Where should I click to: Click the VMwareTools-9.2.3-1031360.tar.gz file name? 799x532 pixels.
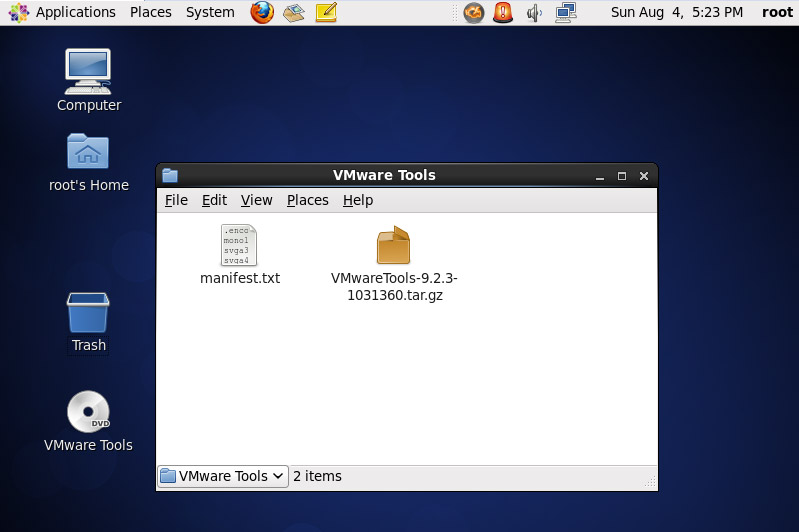(x=394, y=286)
